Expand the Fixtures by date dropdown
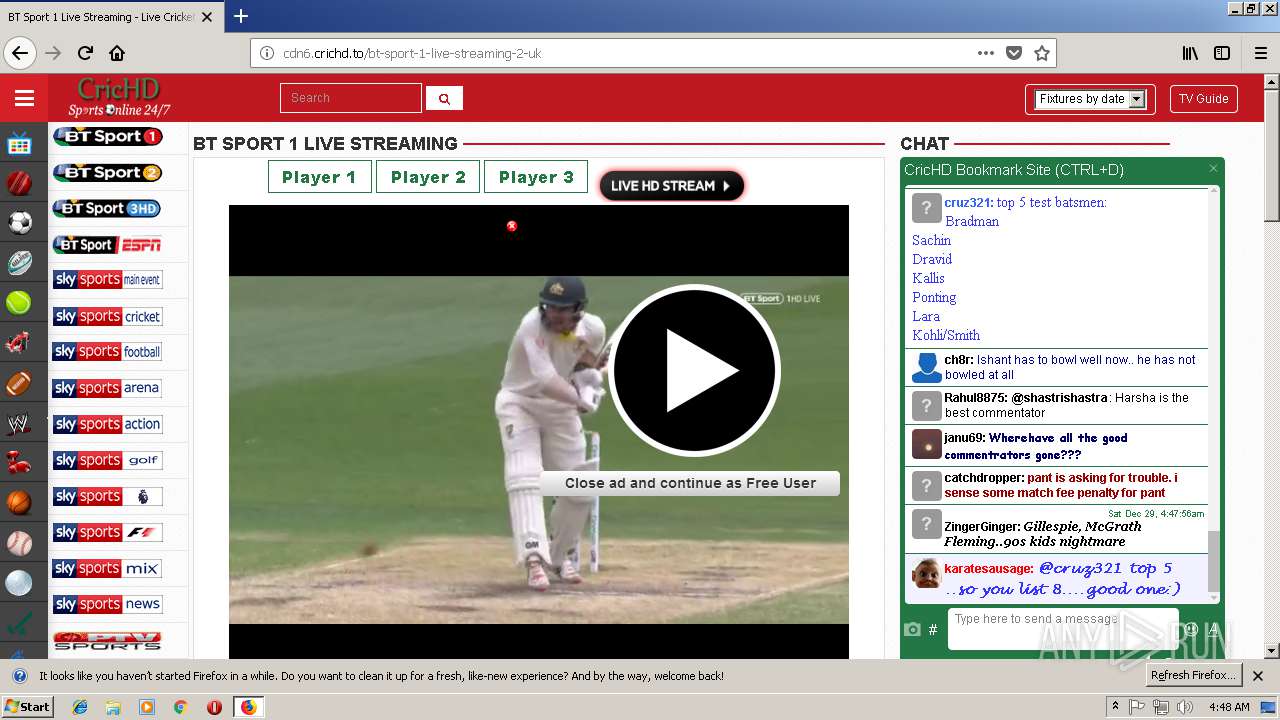Image resolution: width=1280 pixels, height=720 pixels. coord(1090,99)
